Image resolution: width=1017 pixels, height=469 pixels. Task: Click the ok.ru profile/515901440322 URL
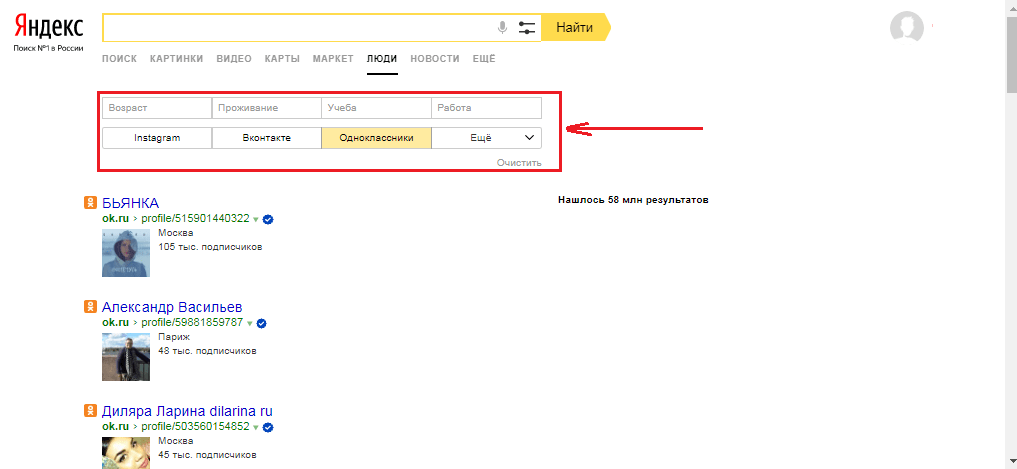pos(176,219)
